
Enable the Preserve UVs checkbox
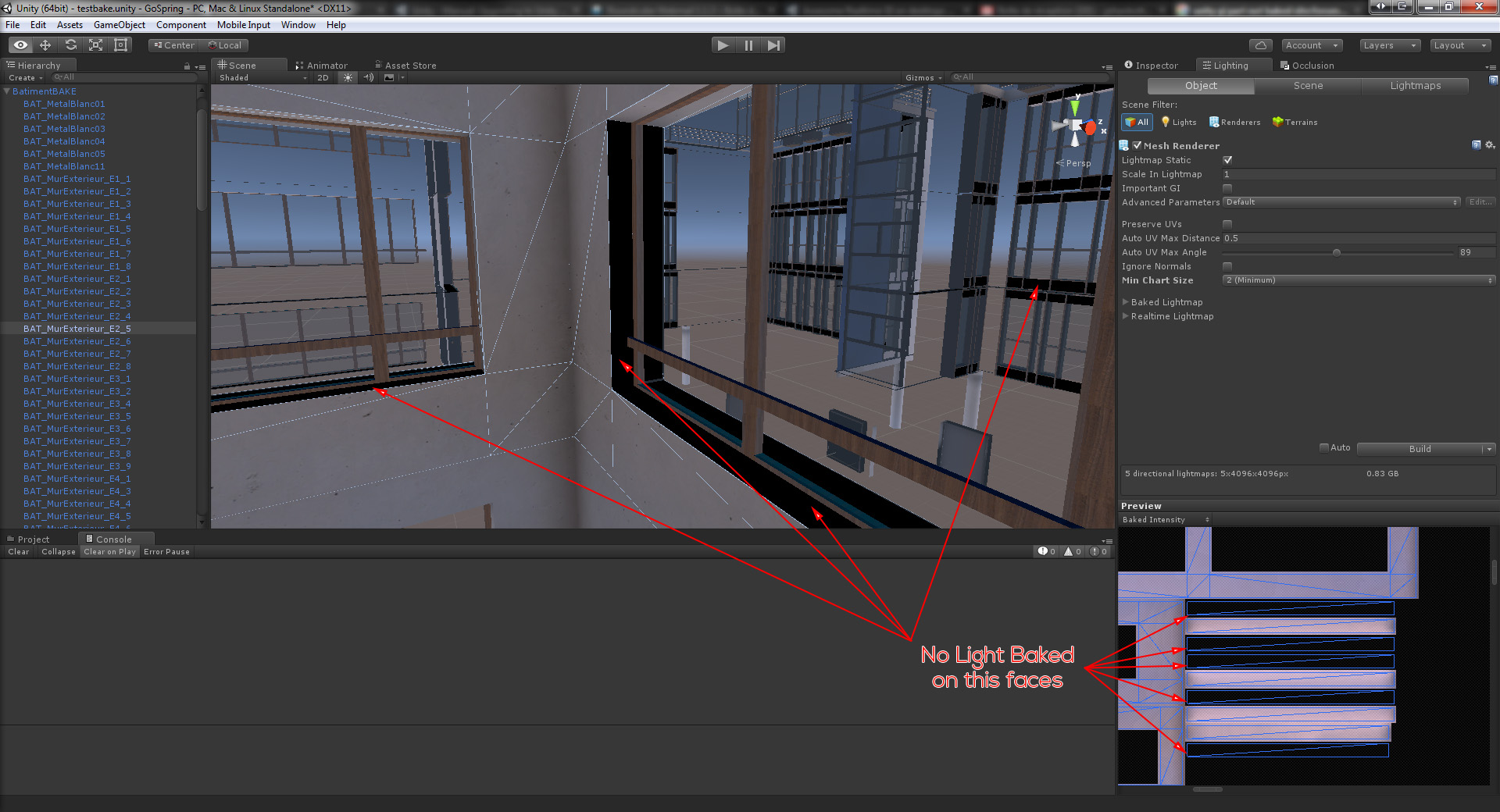click(1227, 224)
